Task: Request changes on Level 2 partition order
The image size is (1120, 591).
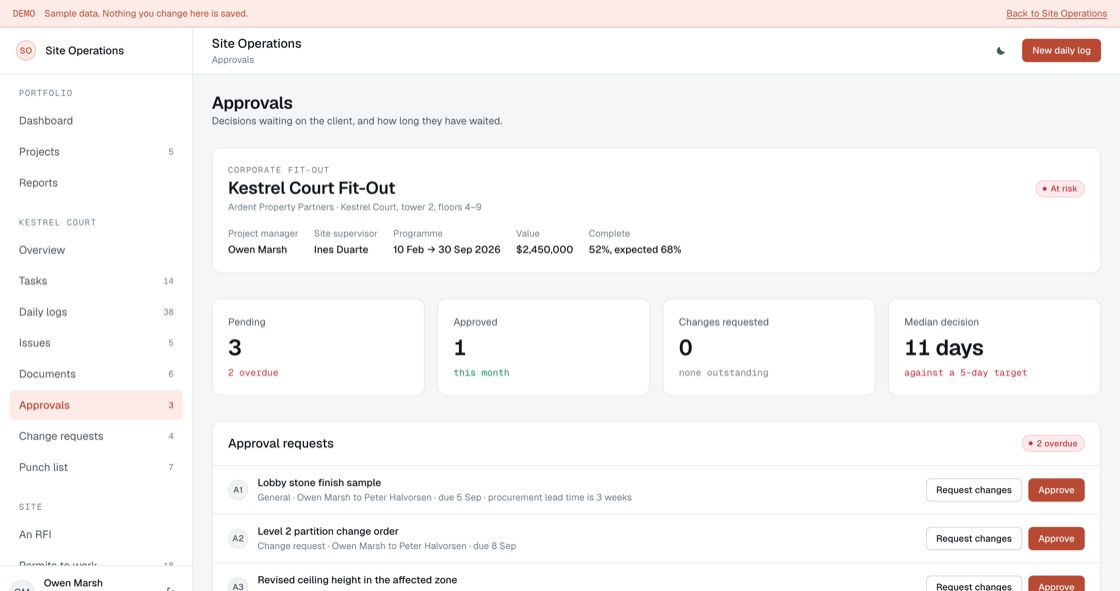Action: 974,539
